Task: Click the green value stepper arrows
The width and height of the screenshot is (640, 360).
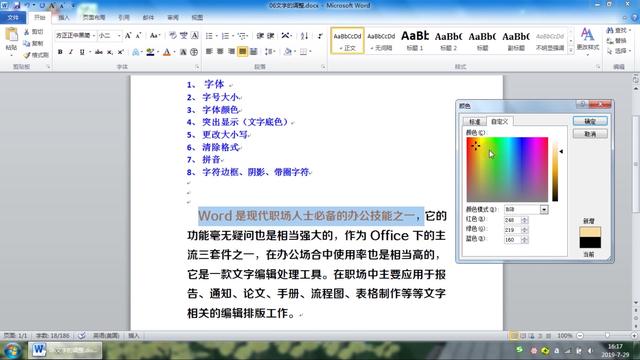Action: pos(524,230)
